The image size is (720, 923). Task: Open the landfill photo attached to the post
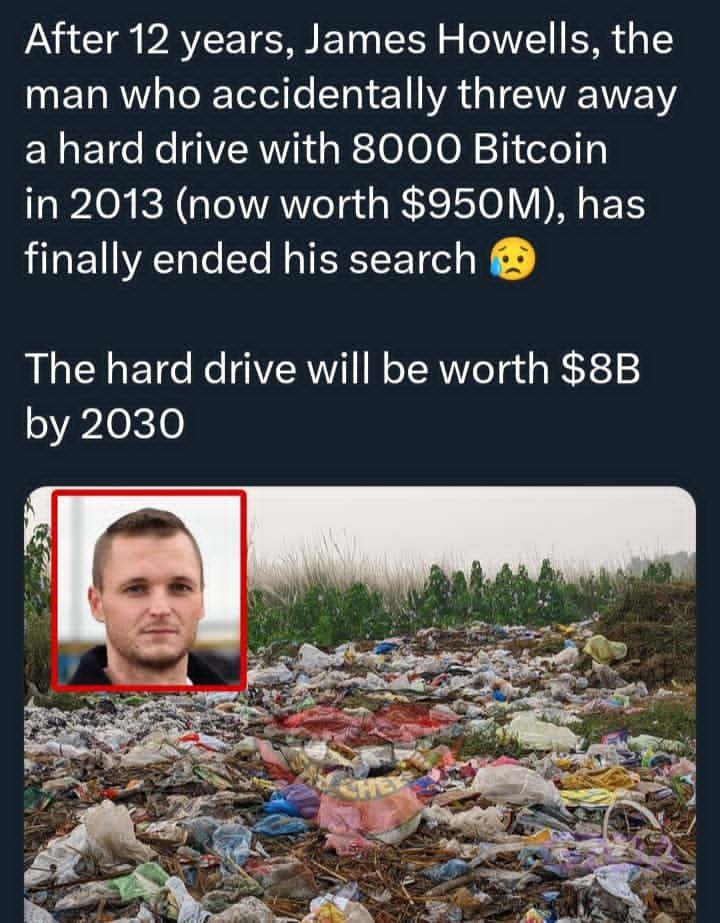[x=360, y=705]
